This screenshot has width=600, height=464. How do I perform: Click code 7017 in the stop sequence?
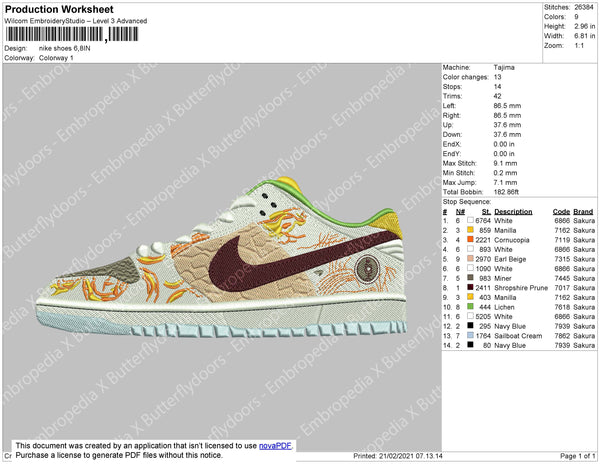click(x=562, y=288)
